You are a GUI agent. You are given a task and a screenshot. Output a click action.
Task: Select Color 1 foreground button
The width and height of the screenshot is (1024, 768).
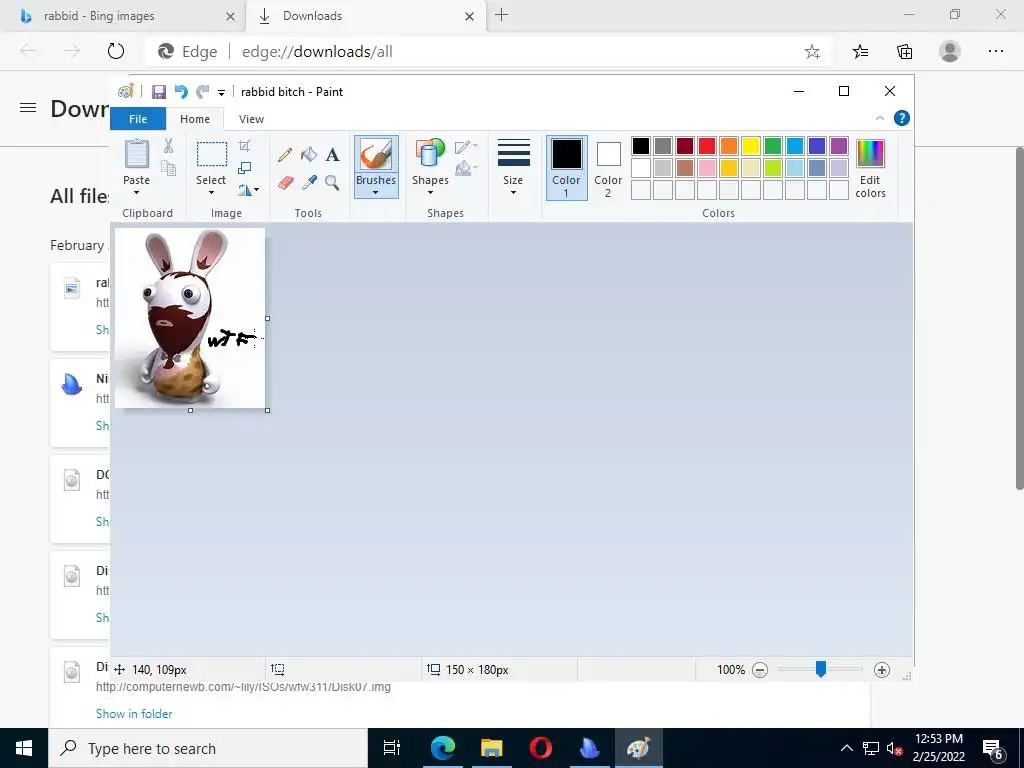pos(566,168)
